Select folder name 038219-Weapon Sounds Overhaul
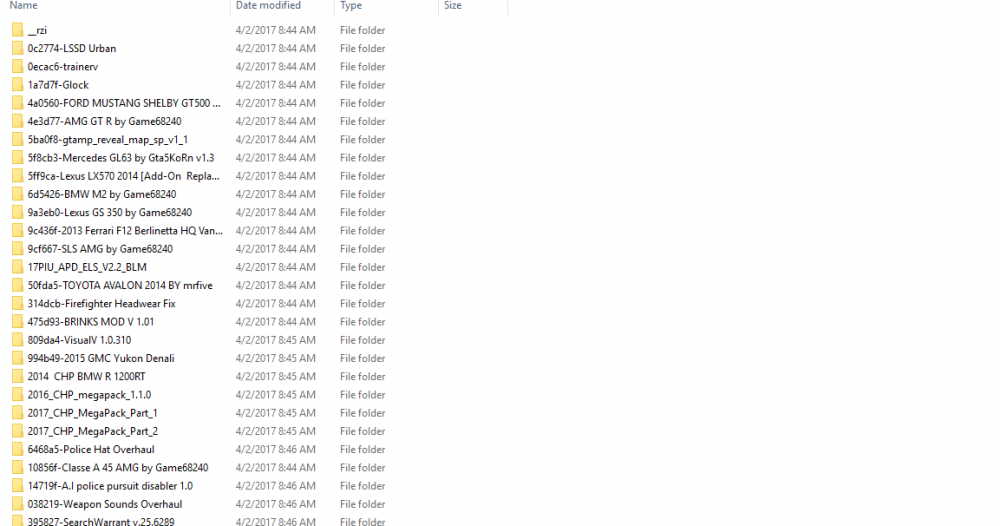The height and width of the screenshot is (526, 1000). 105,504
